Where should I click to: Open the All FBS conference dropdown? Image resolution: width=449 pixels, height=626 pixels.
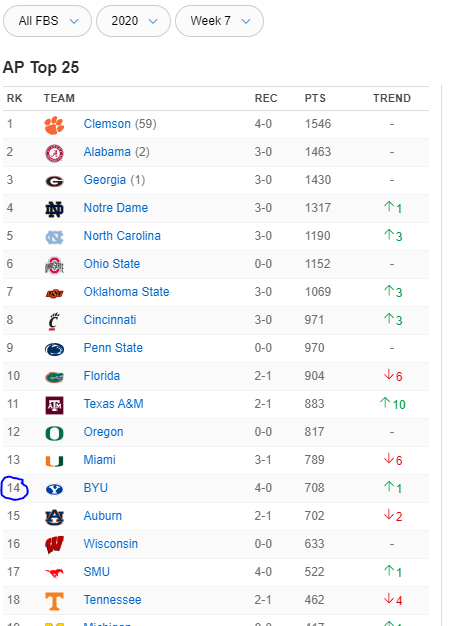(x=47, y=21)
